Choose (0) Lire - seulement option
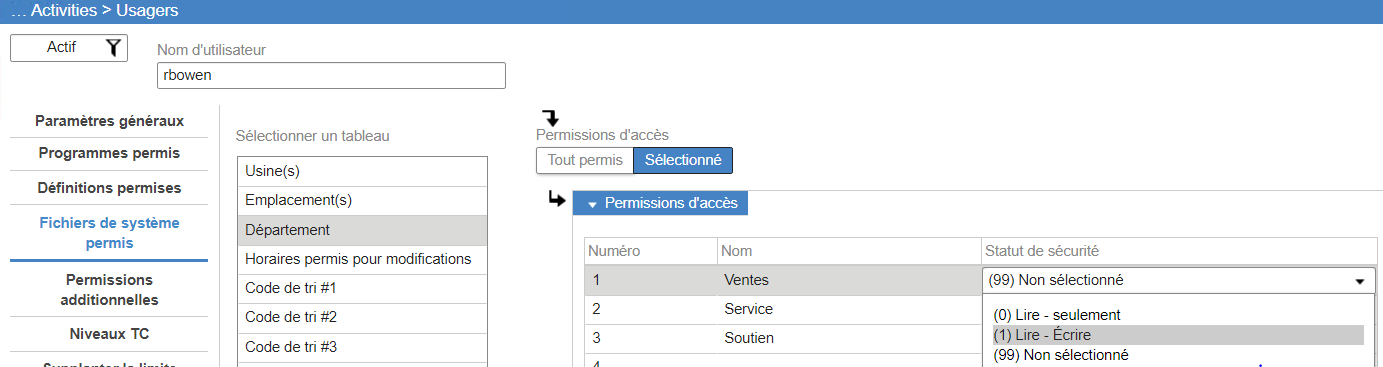This screenshot has height=367, width=1383. click(1057, 315)
